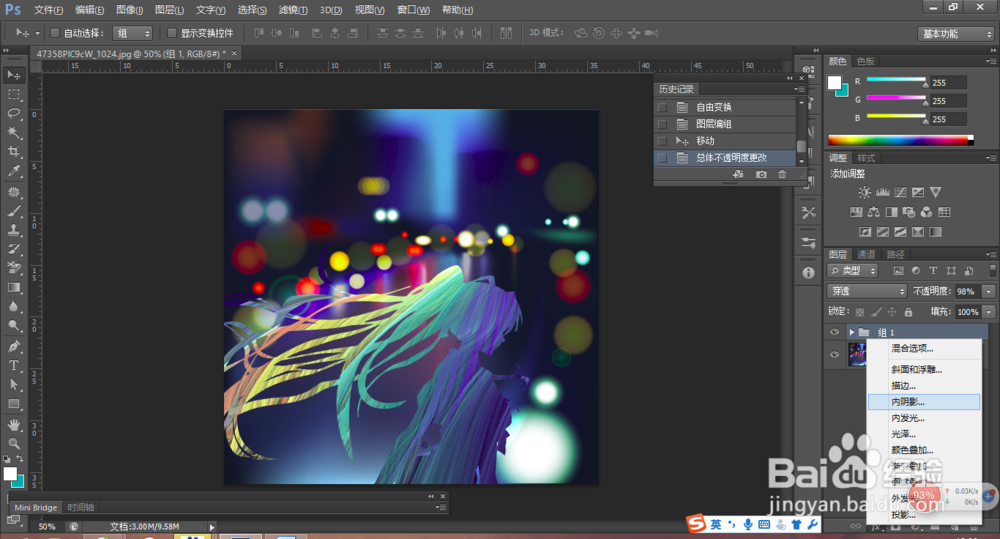Open the 填充 slider dropdown arrow
Image resolution: width=1000 pixels, height=539 pixels.
click(x=989, y=312)
